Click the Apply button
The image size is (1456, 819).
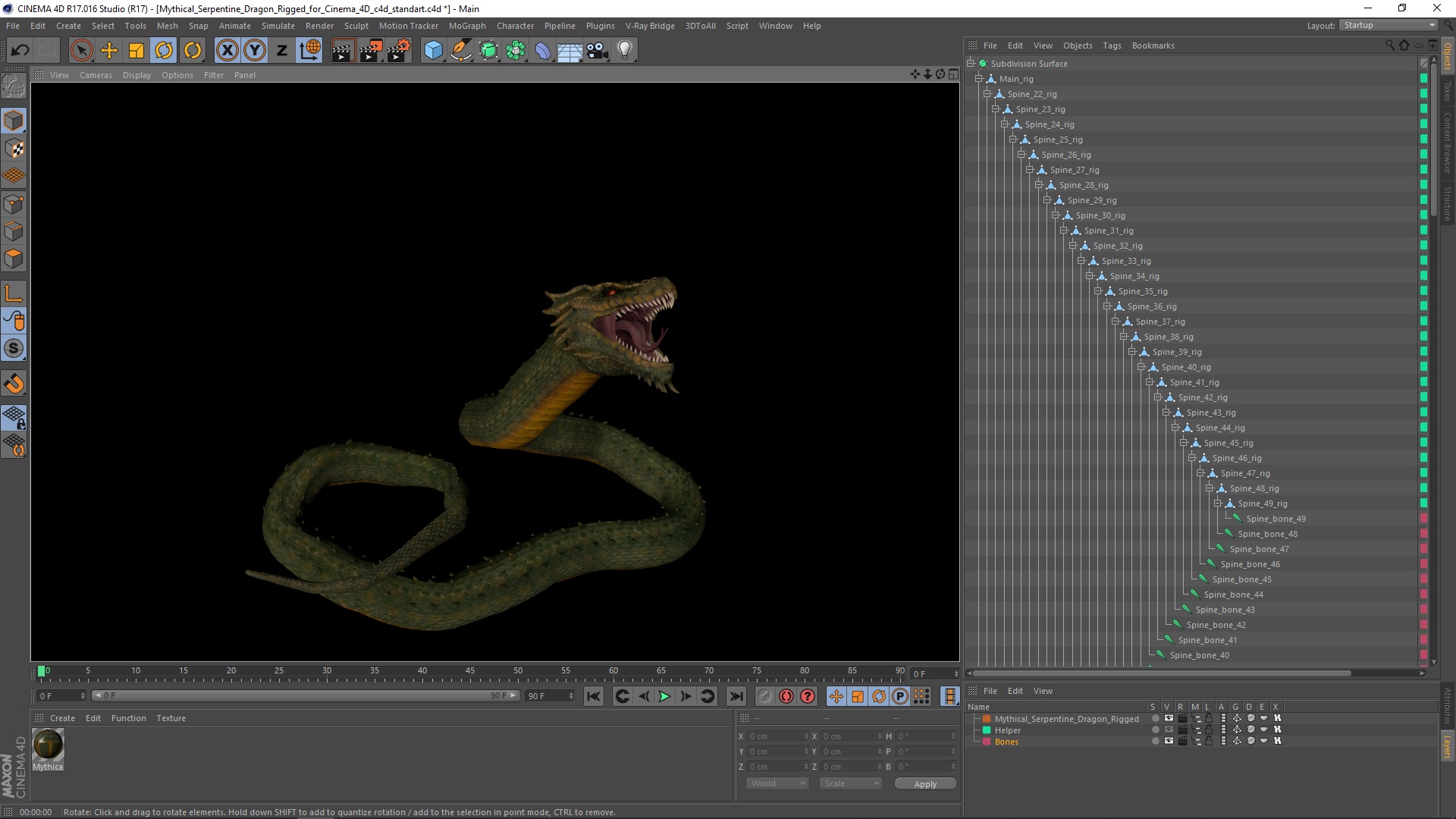coord(925,784)
